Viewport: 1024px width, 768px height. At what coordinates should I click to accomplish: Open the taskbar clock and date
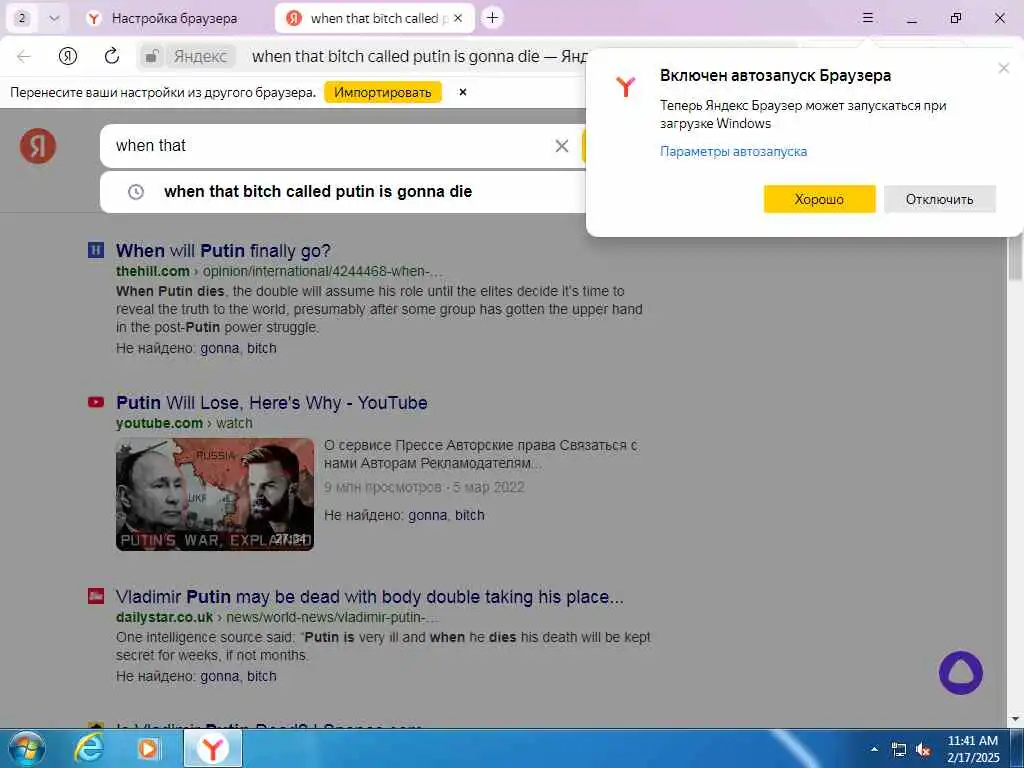[x=973, y=749]
